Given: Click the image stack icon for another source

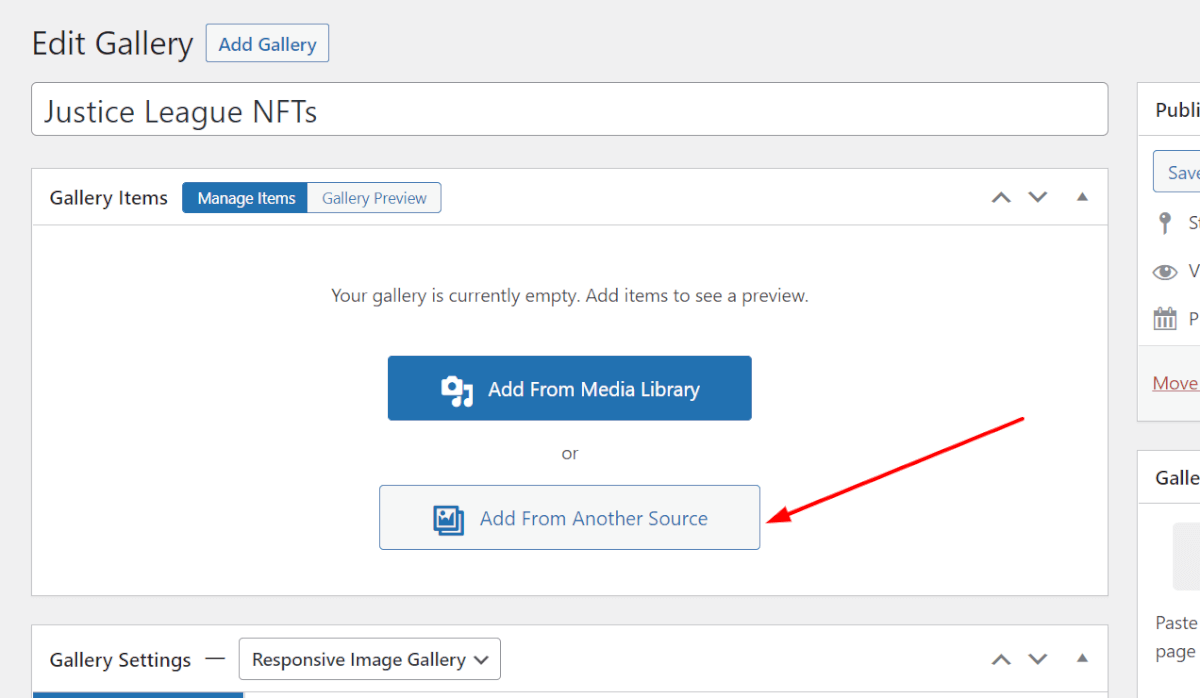Looking at the screenshot, I should point(449,519).
